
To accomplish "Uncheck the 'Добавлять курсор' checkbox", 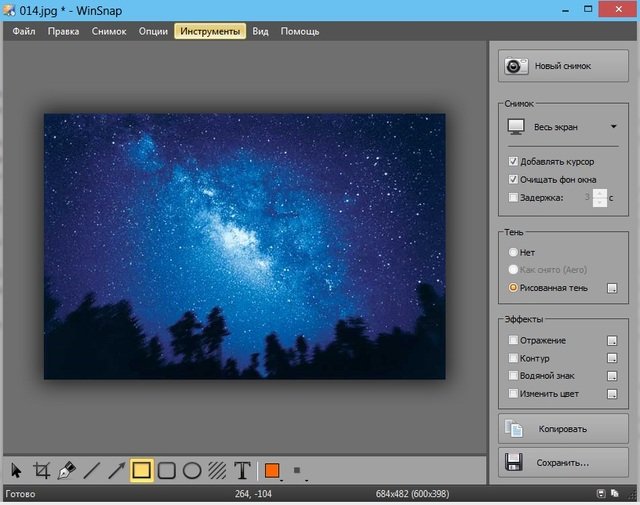I will [x=514, y=161].
